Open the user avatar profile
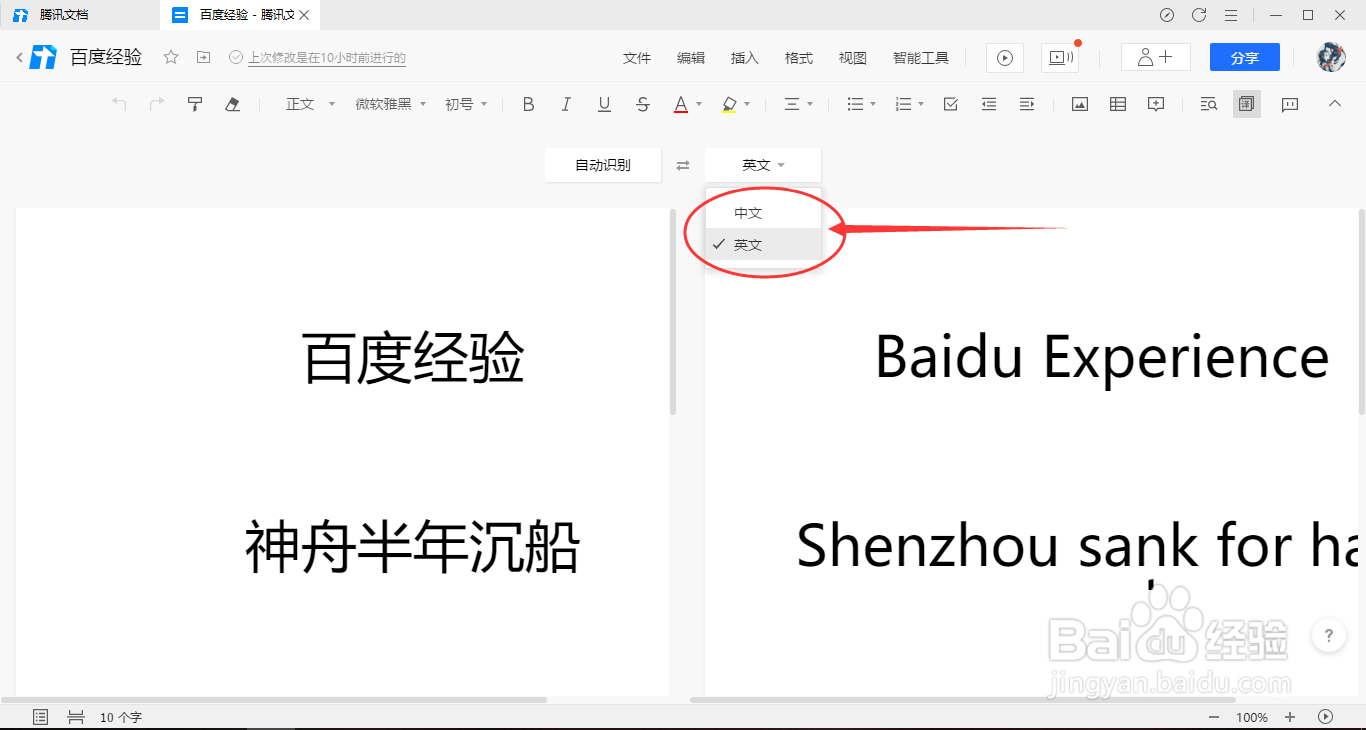Viewport: 1366px width, 730px height. (x=1331, y=57)
